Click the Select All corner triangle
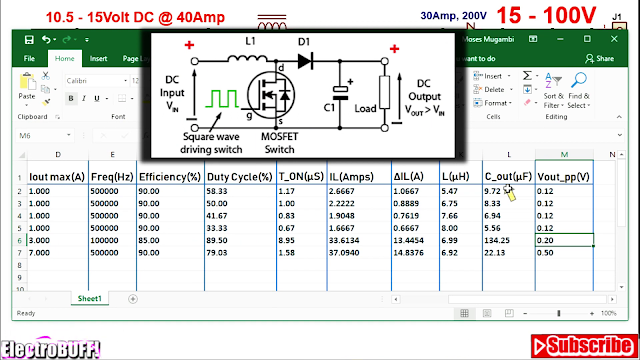 [x=22, y=155]
